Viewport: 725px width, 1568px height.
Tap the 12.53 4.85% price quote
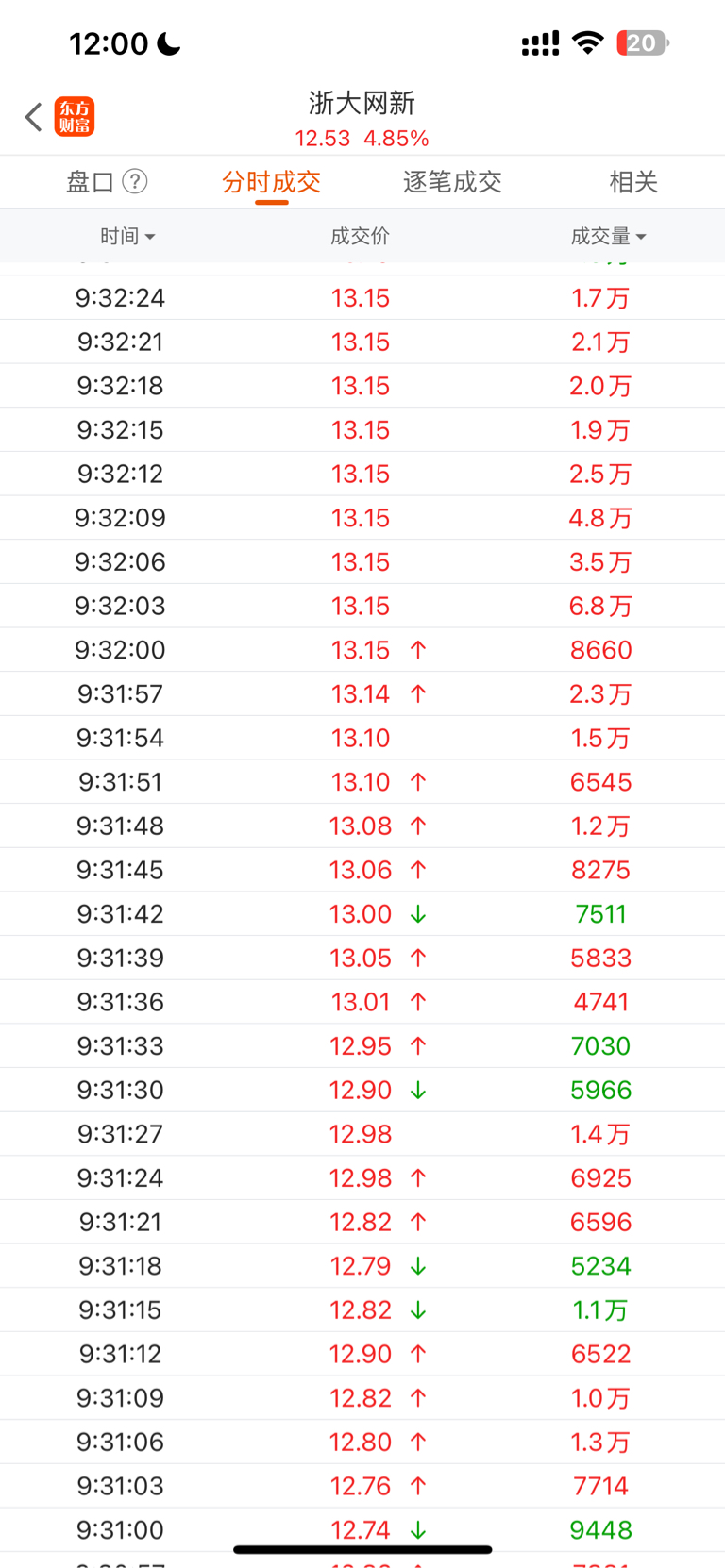pos(362,139)
